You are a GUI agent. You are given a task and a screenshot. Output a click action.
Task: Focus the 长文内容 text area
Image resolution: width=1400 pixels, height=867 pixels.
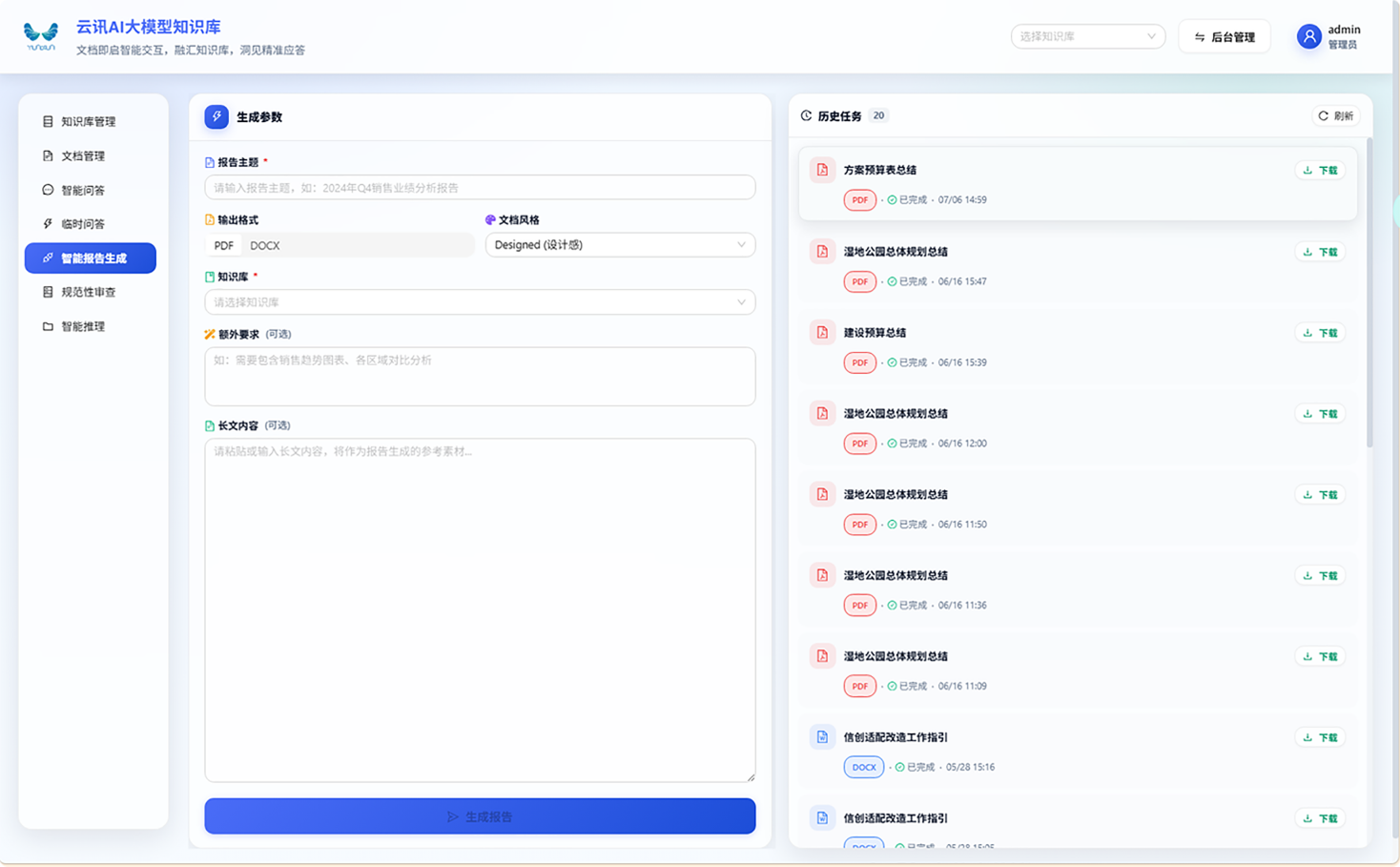click(x=480, y=610)
